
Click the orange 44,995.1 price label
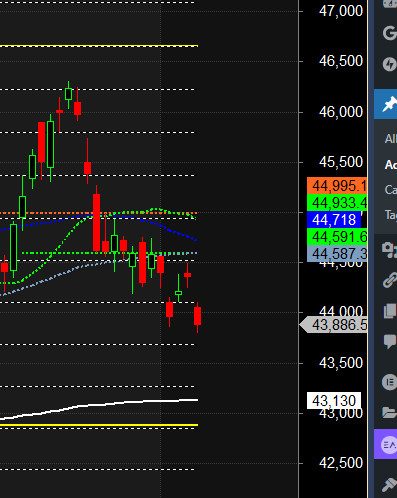337,186
